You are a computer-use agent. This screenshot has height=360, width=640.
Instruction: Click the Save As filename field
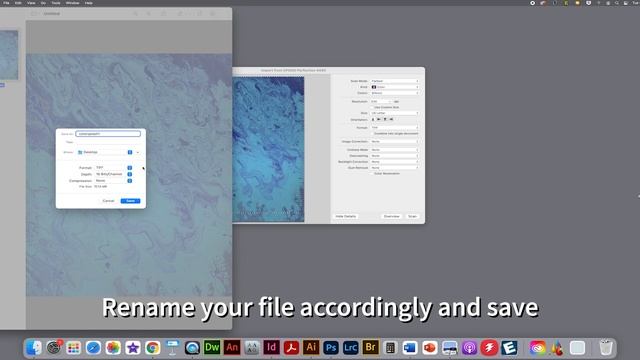(x=108, y=134)
